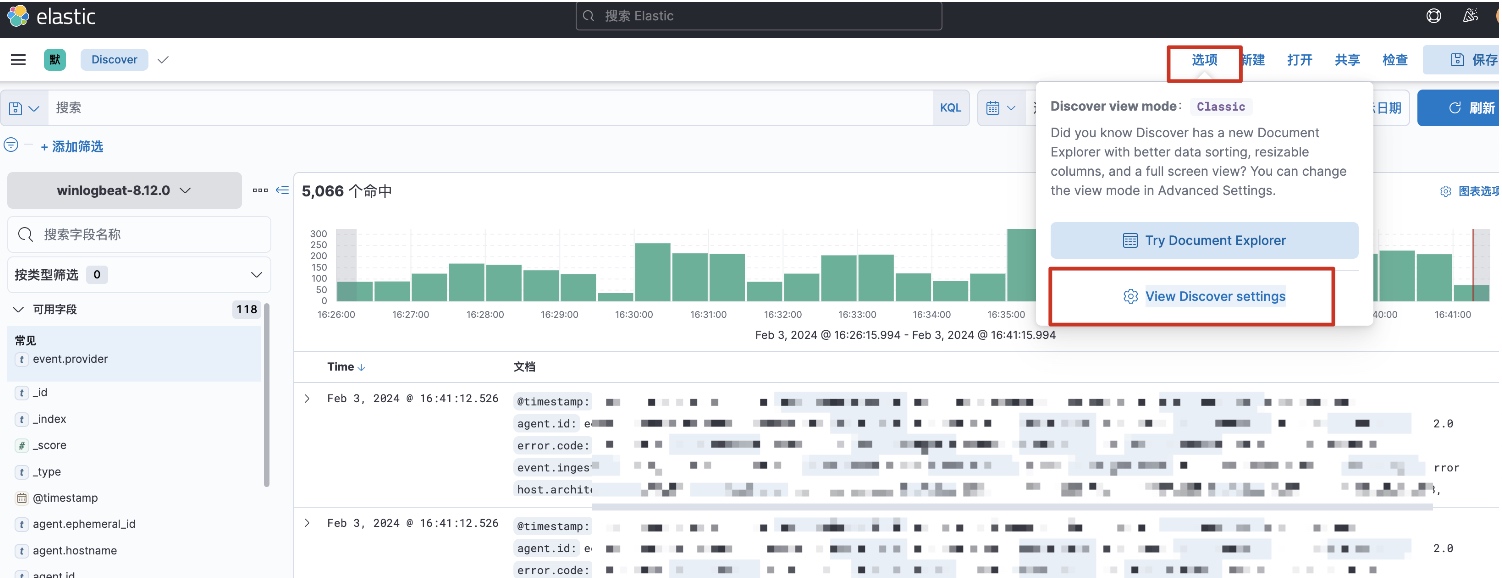Click the Classic view mode badge
This screenshot has height=578, width=1502.
[1221, 106]
